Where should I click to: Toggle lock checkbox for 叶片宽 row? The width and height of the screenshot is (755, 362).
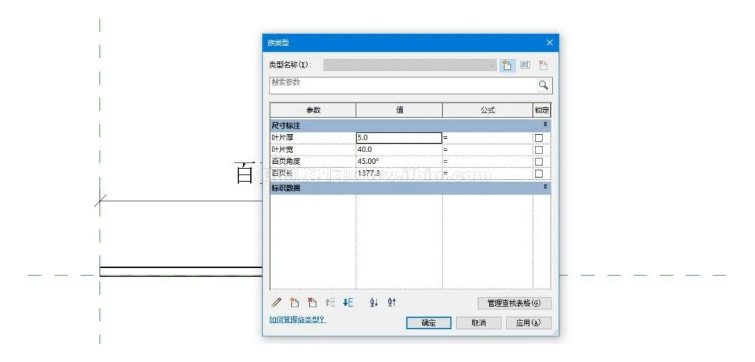click(x=539, y=150)
